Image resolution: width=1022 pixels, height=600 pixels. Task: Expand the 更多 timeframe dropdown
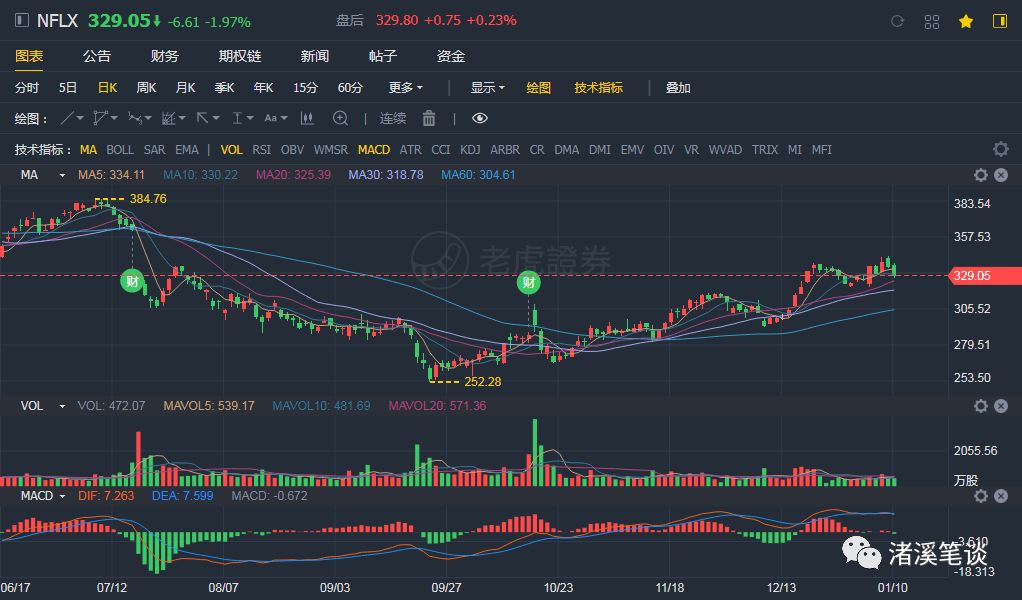pos(405,87)
